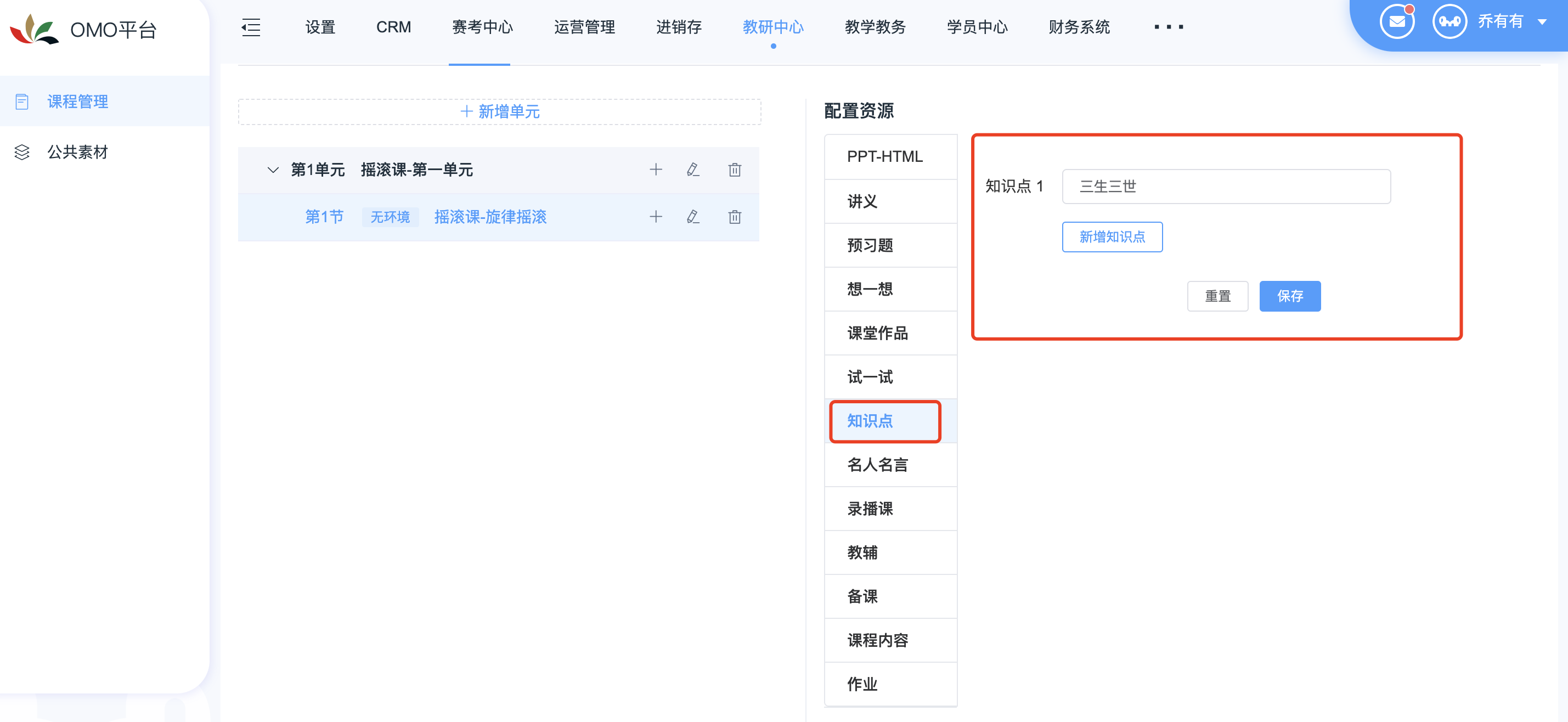Switch to the 教辅 resource tab

pyautogui.click(x=890, y=553)
